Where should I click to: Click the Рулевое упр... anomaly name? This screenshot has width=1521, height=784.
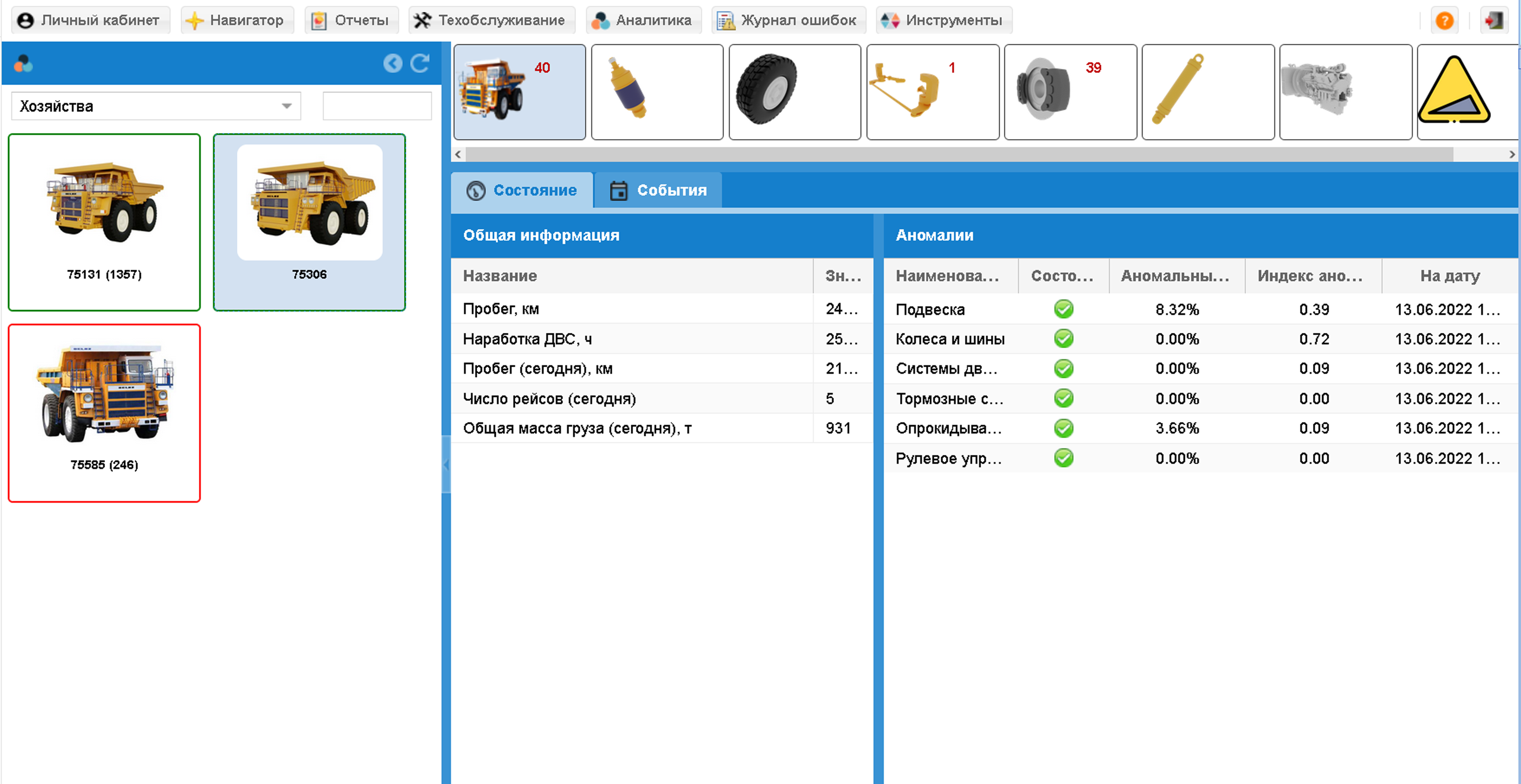pyautogui.click(x=949, y=458)
